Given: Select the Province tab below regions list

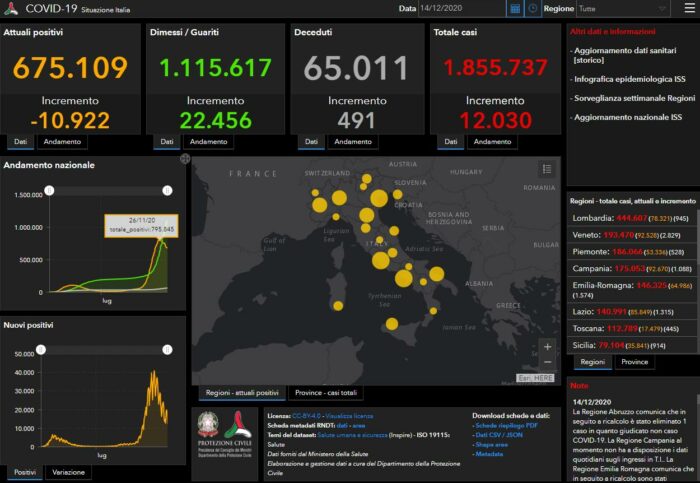Looking at the screenshot, I should 632,362.
